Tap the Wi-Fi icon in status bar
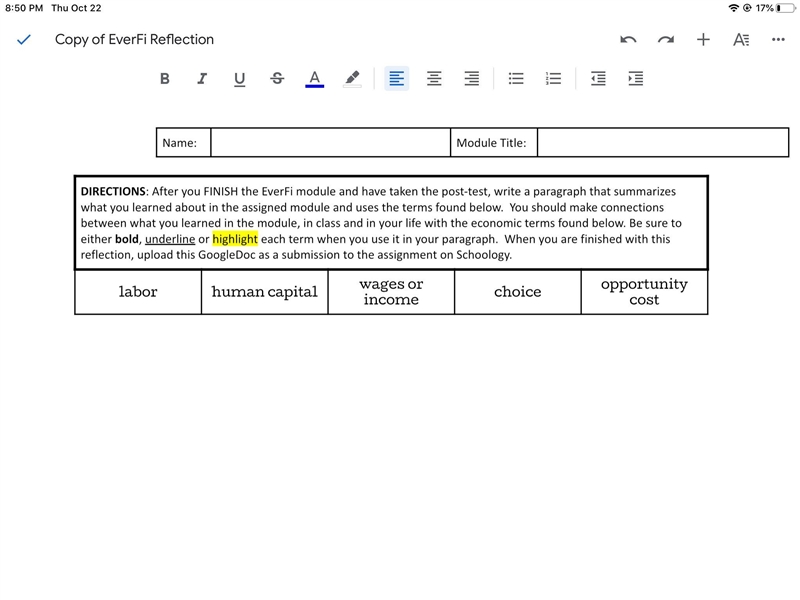Image resolution: width=800 pixels, height=600 pixels. click(734, 8)
